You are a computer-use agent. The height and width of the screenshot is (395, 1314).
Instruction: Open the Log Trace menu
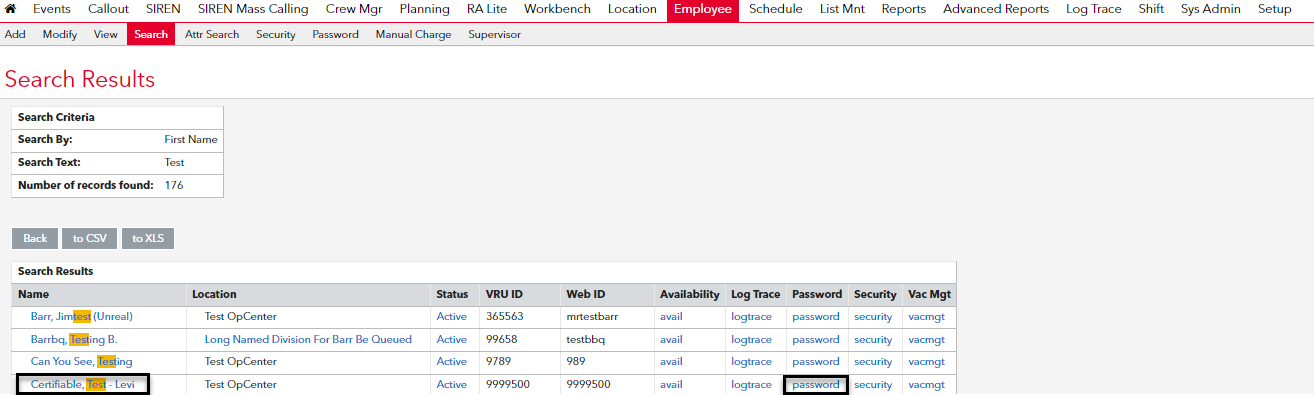click(x=1094, y=9)
